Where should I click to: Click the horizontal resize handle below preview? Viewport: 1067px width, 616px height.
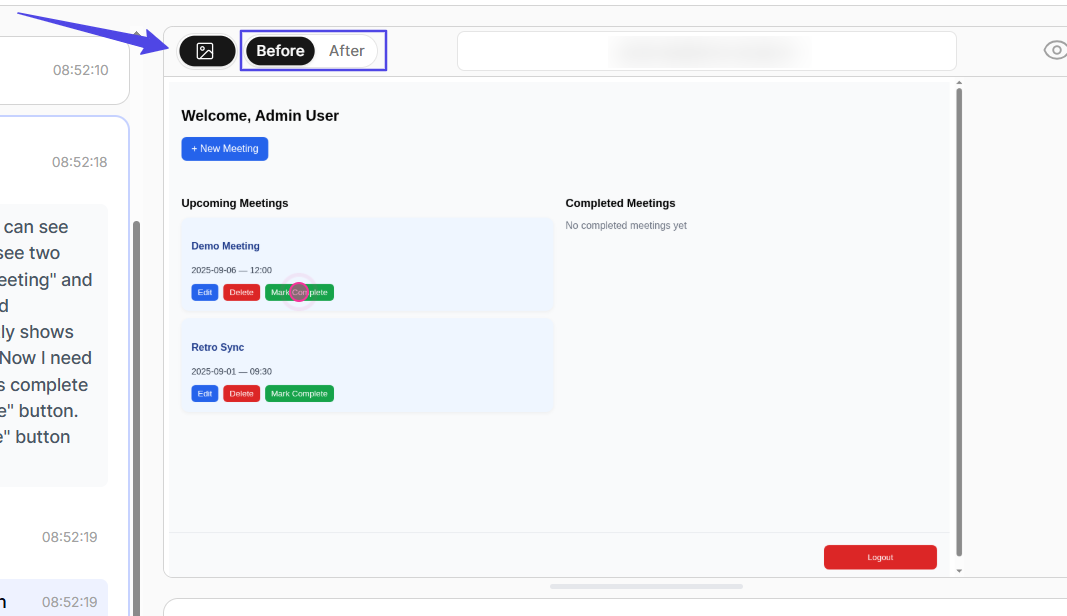(x=646, y=586)
